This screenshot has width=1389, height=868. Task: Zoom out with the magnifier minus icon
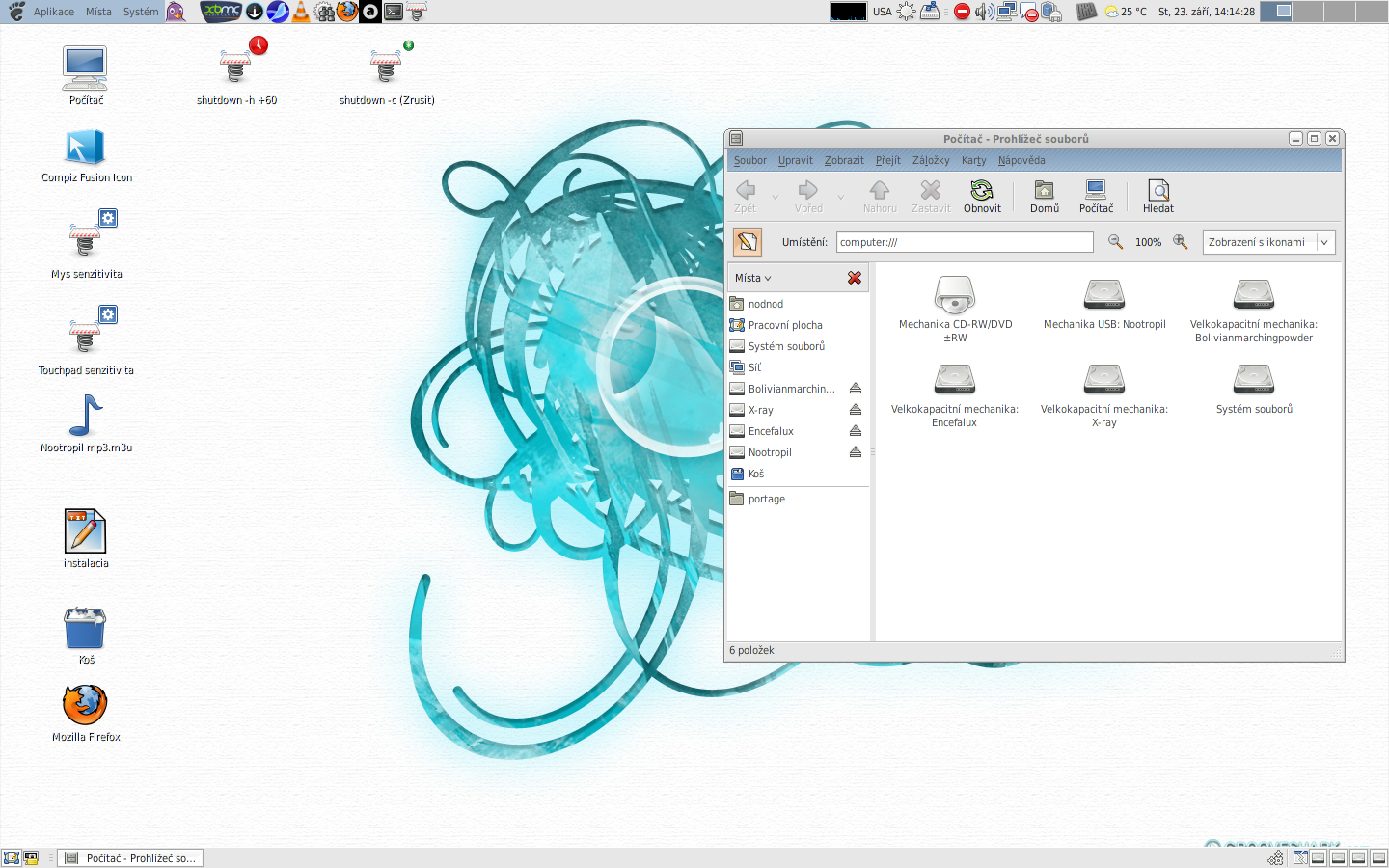(x=1115, y=242)
